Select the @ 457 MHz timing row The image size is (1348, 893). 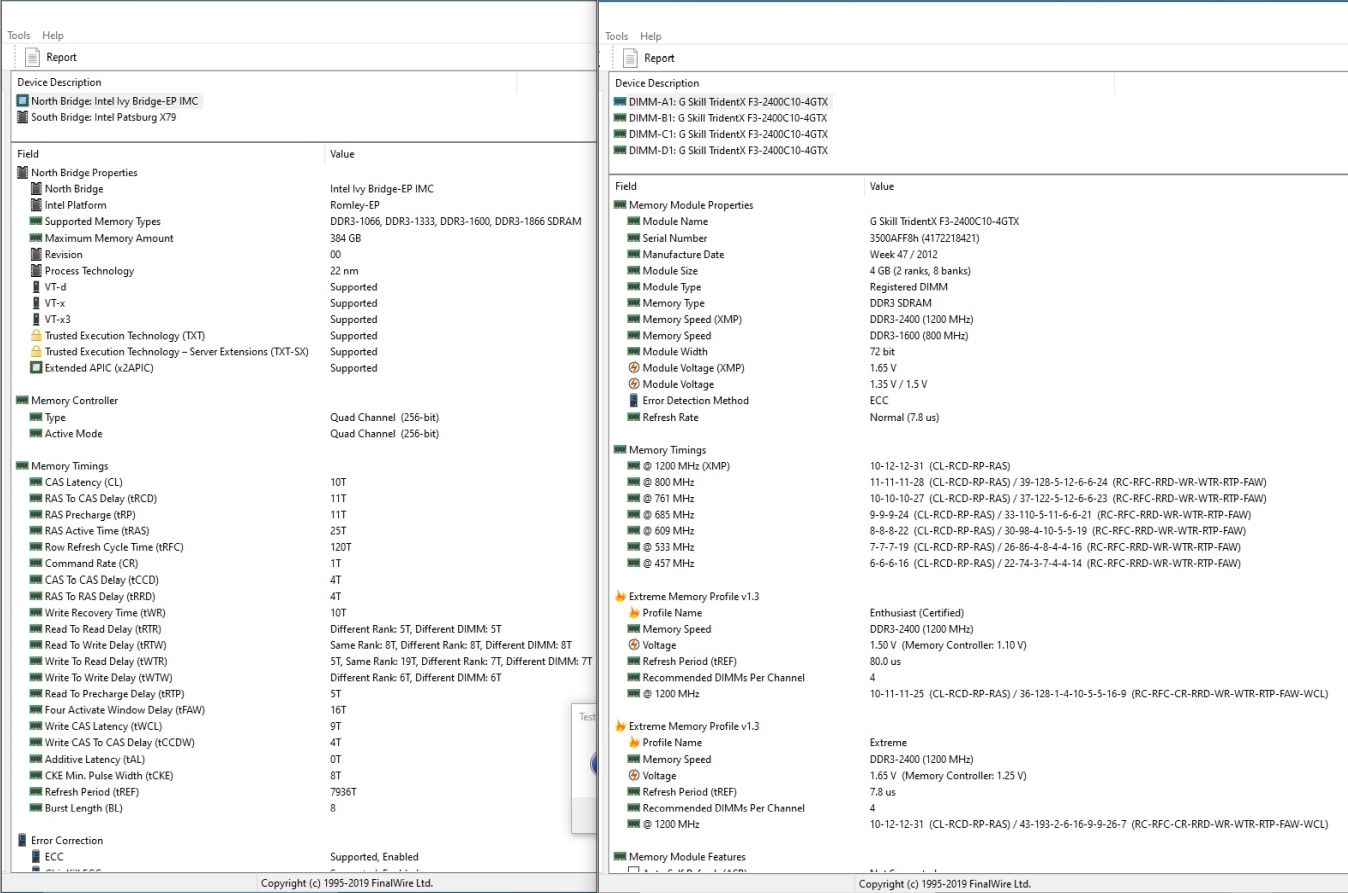coord(978,564)
